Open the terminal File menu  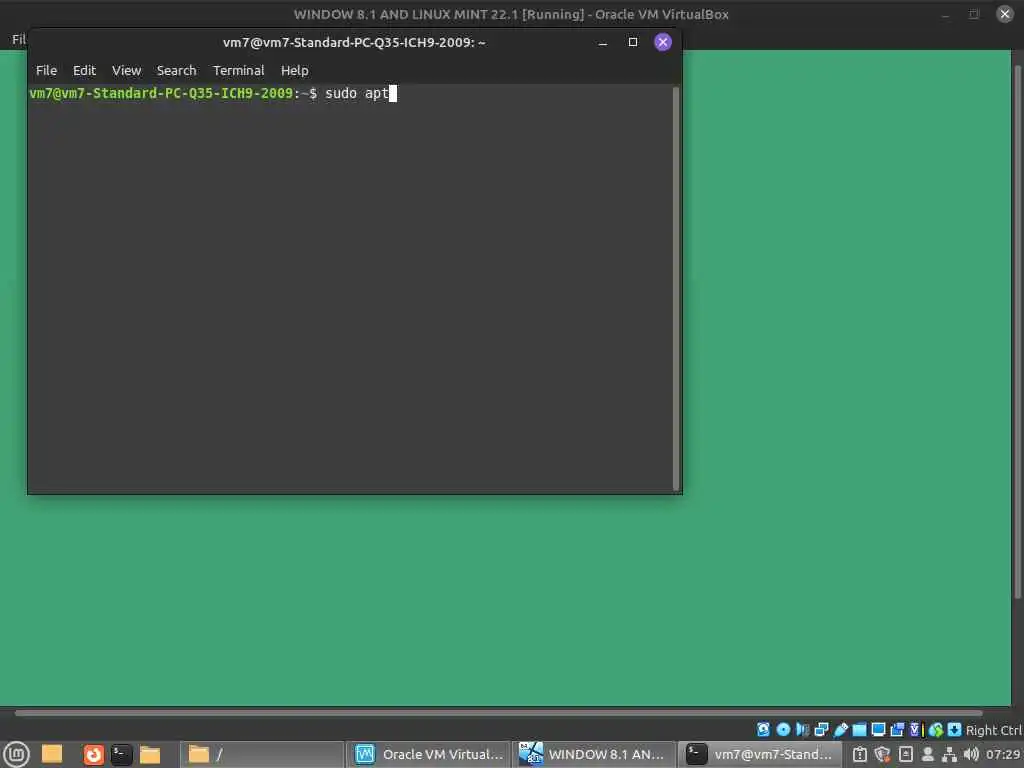pyautogui.click(x=46, y=71)
